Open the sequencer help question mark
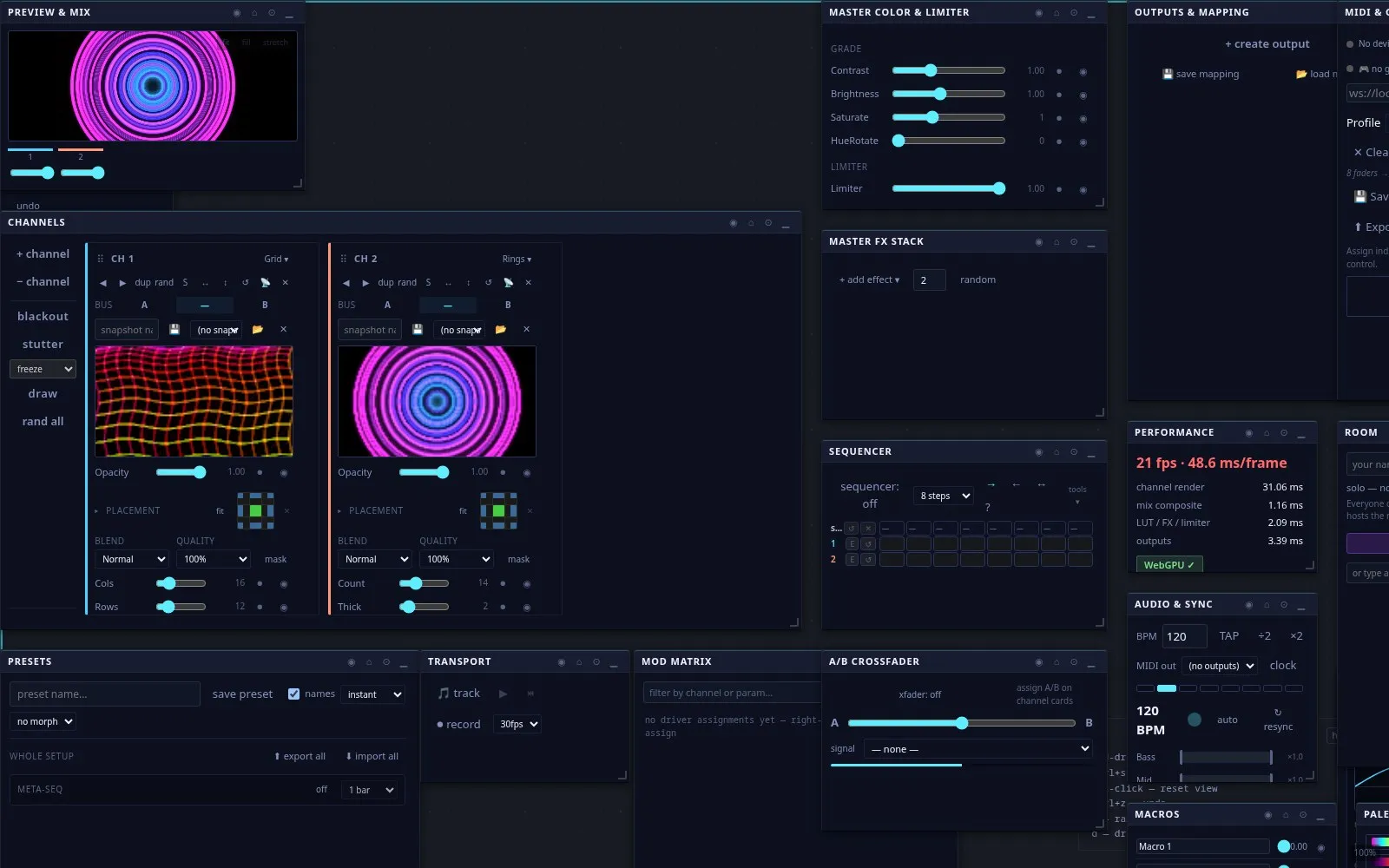Viewport: 1389px width, 868px height. [988, 507]
